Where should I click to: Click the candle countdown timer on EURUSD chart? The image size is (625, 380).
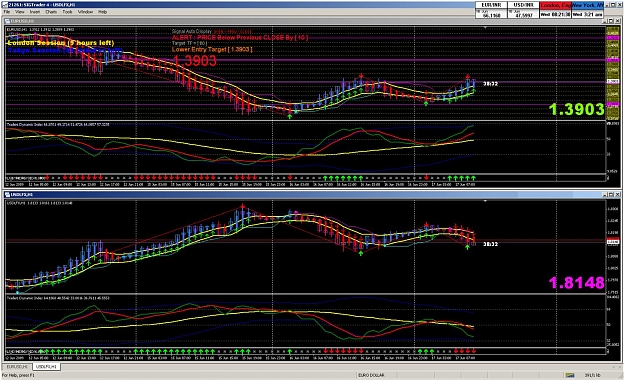coord(490,84)
